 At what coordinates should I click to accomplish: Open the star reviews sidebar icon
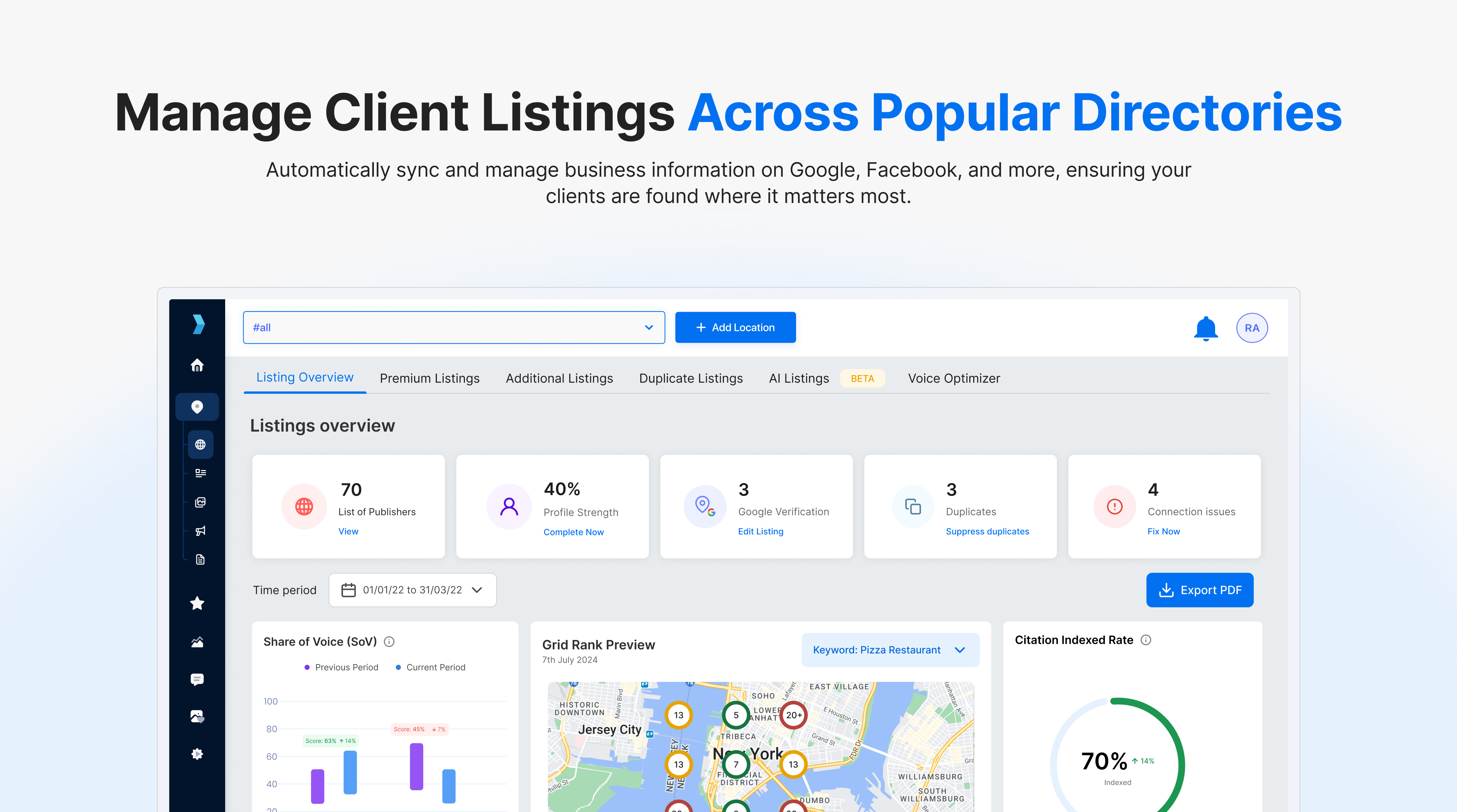pos(197,603)
